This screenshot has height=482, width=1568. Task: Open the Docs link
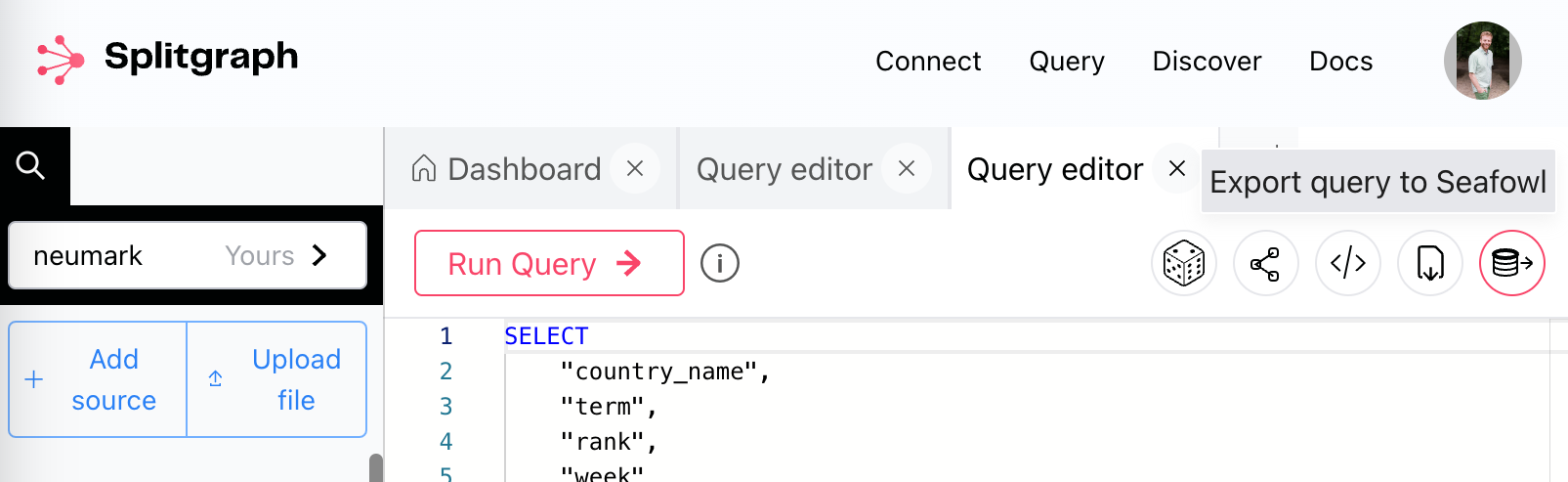tap(1341, 61)
